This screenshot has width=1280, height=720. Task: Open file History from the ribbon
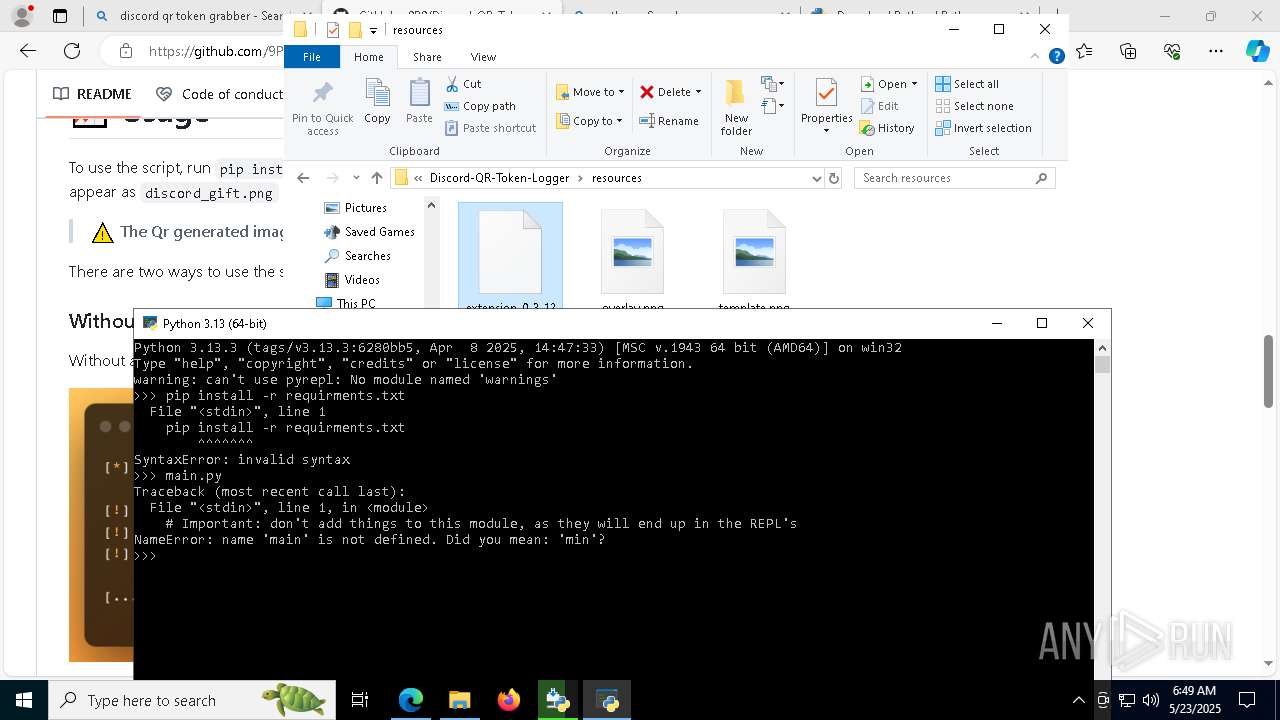[887, 128]
